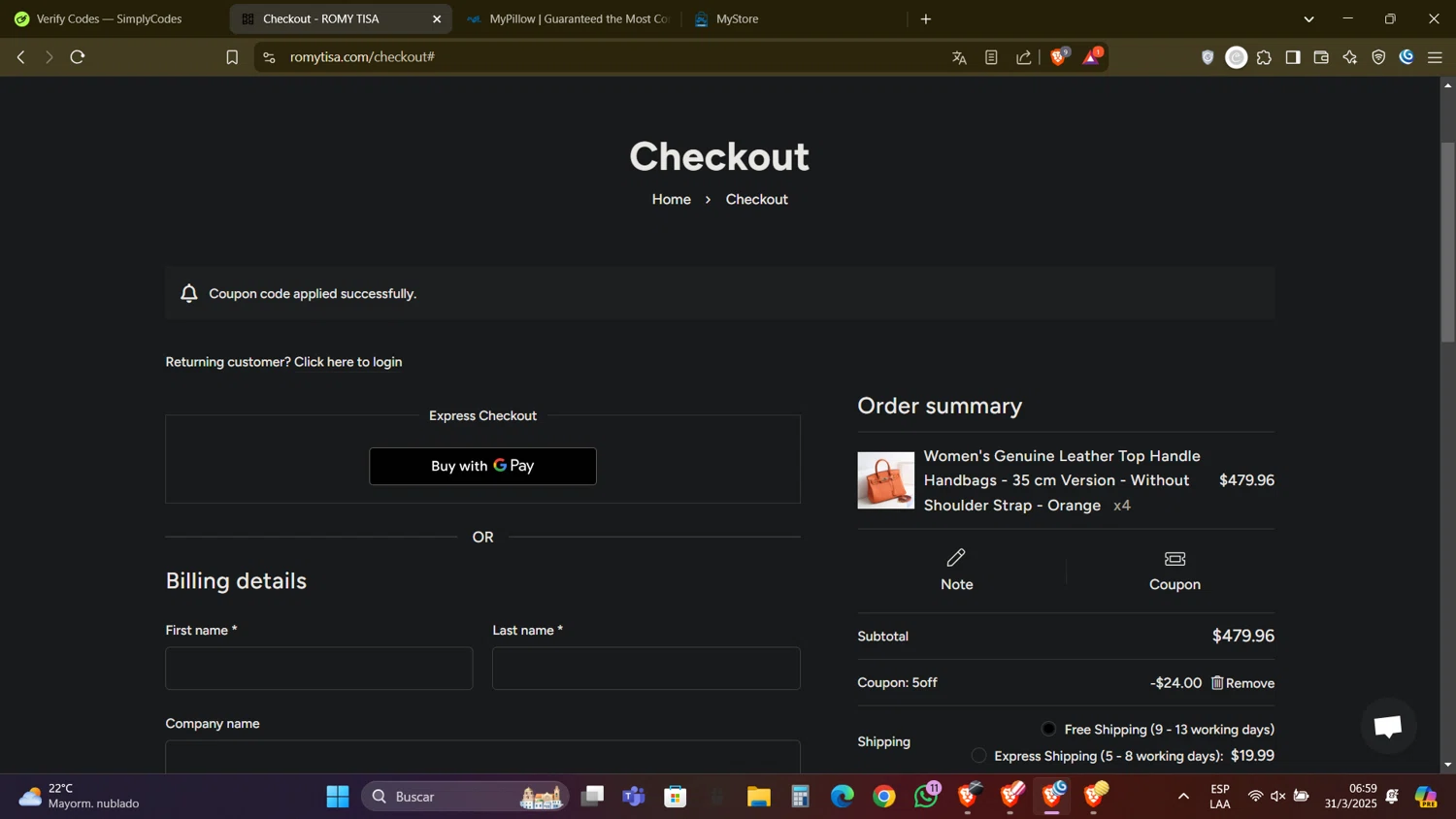Click here to login link
This screenshot has width=1456, height=819.
tap(347, 362)
